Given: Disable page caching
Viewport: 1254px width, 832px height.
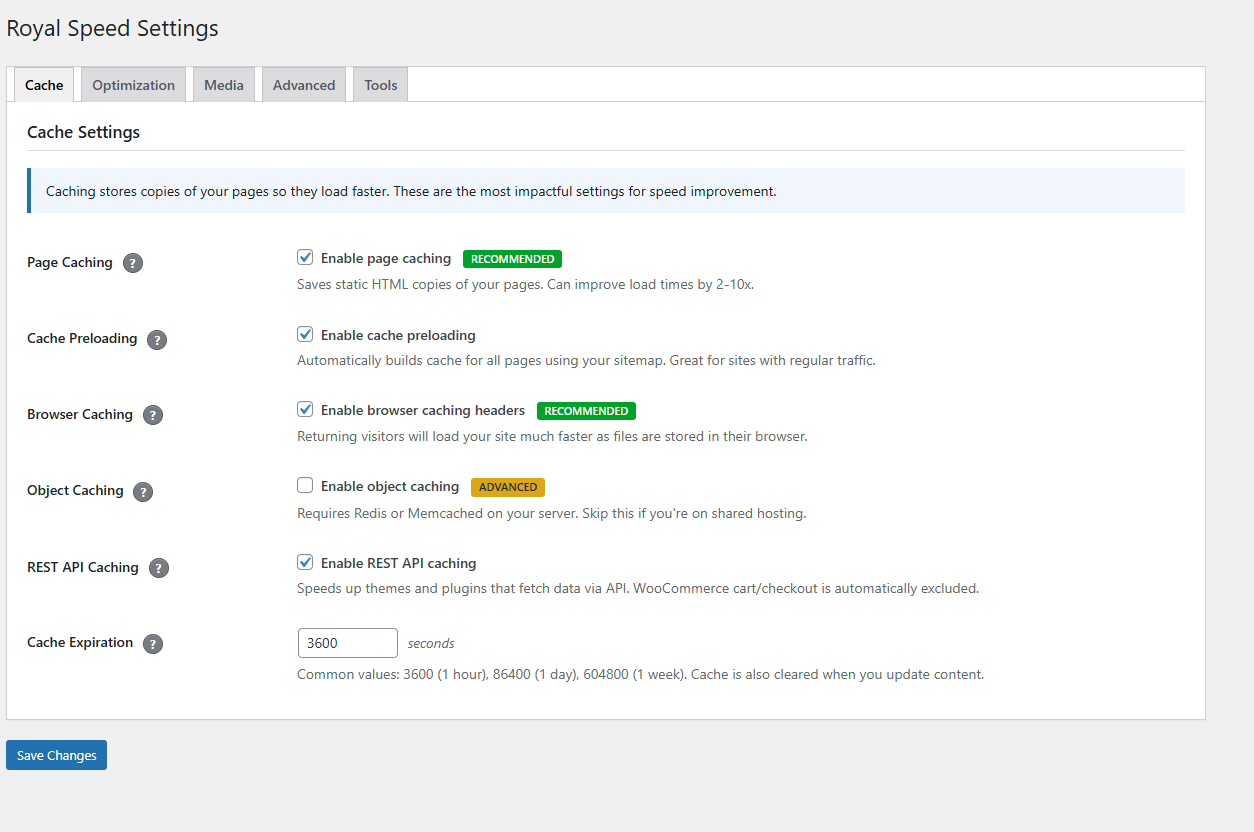Looking at the screenshot, I should pos(305,257).
